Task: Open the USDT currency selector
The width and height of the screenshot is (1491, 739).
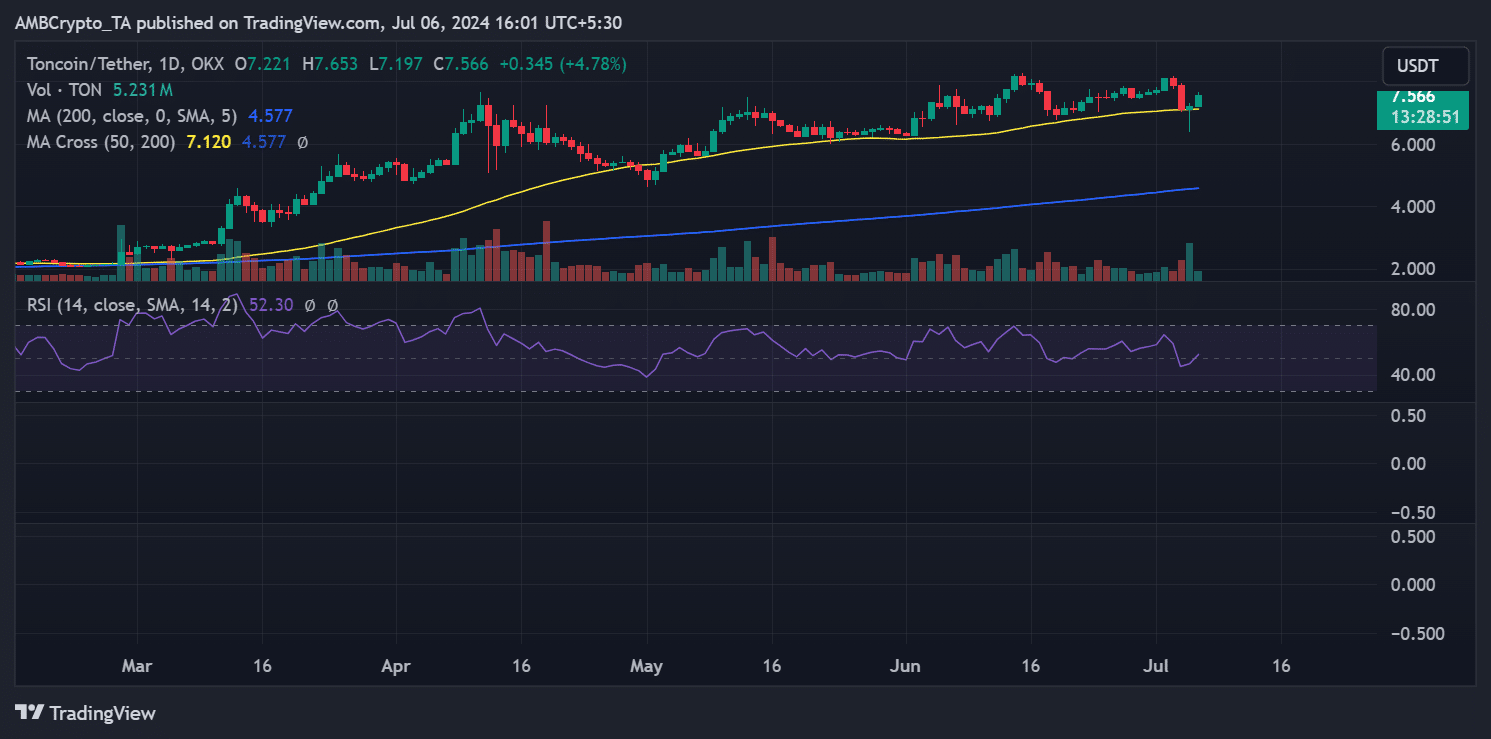Action: click(1425, 66)
